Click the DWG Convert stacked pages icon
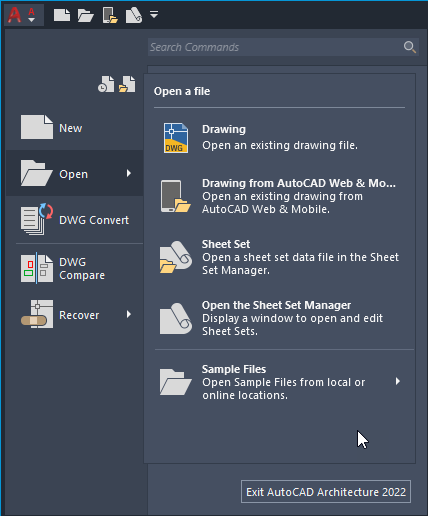Screen dimensions: 428x516 coord(37,219)
